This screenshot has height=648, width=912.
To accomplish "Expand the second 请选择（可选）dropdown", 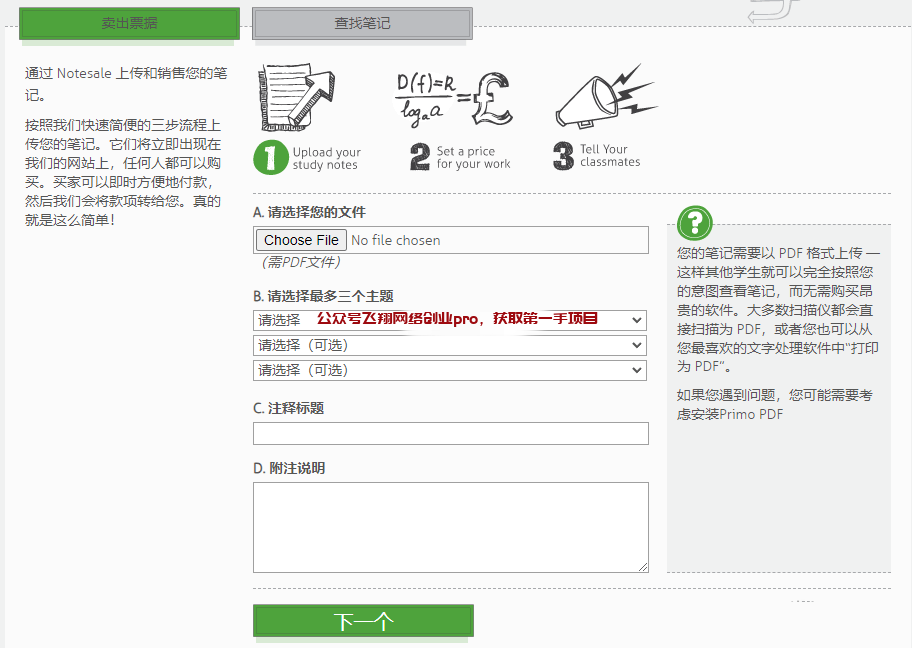I will point(450,345).
